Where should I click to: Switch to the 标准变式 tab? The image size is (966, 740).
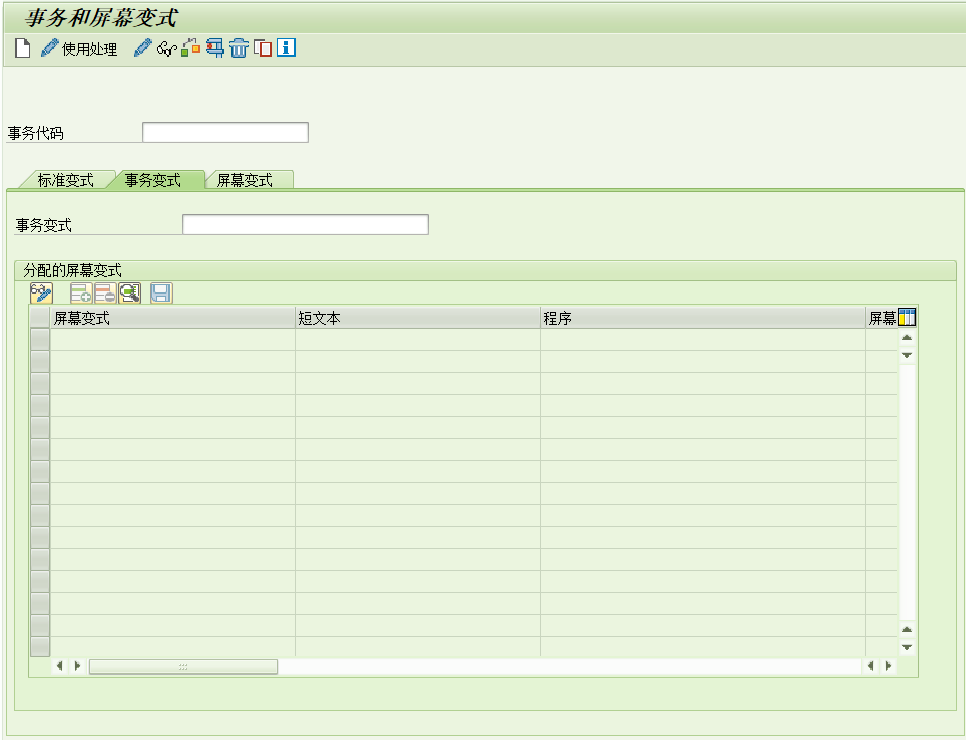[x=66, y=180]
